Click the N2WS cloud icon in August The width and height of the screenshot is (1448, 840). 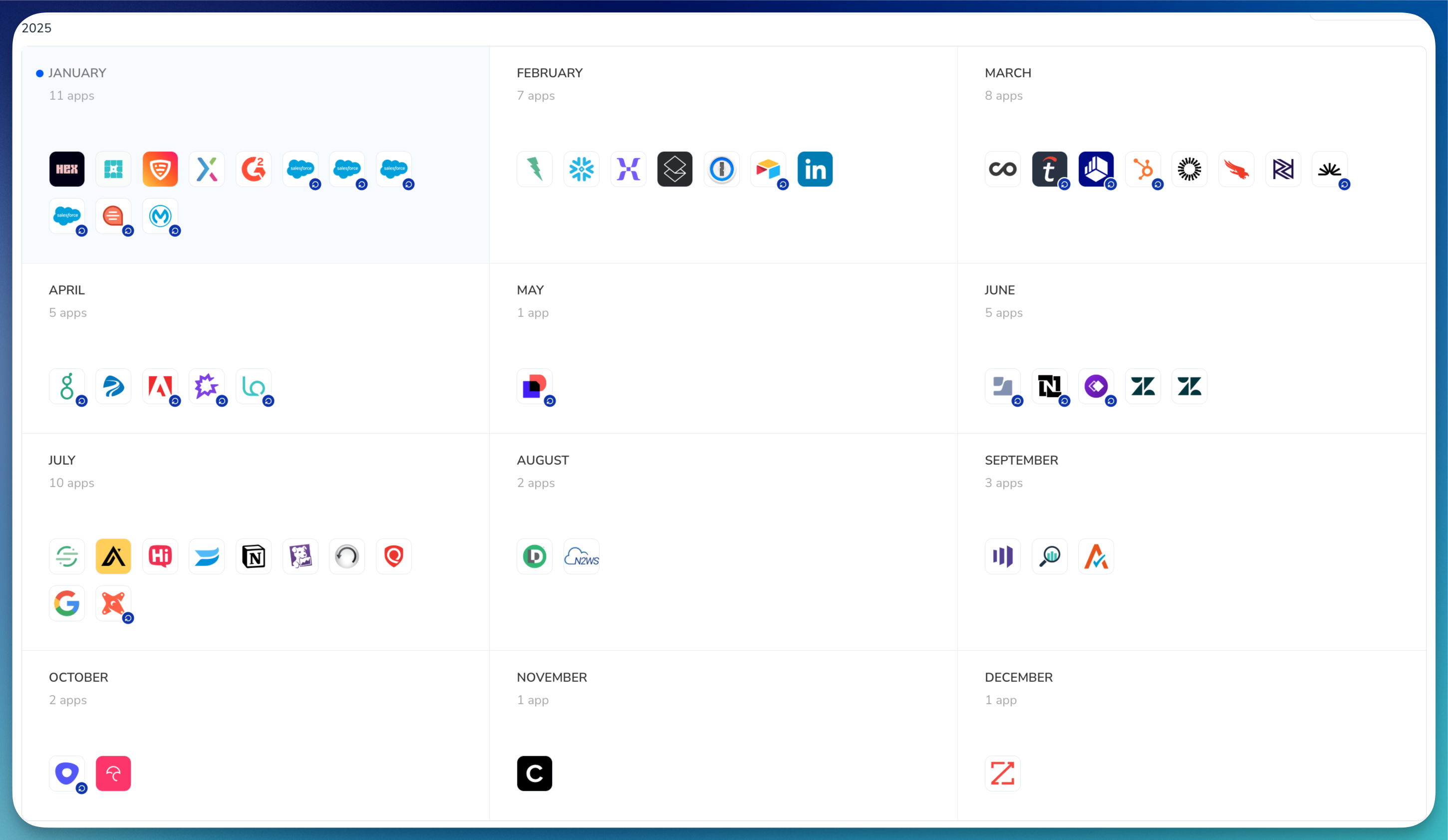coord(581,556)
